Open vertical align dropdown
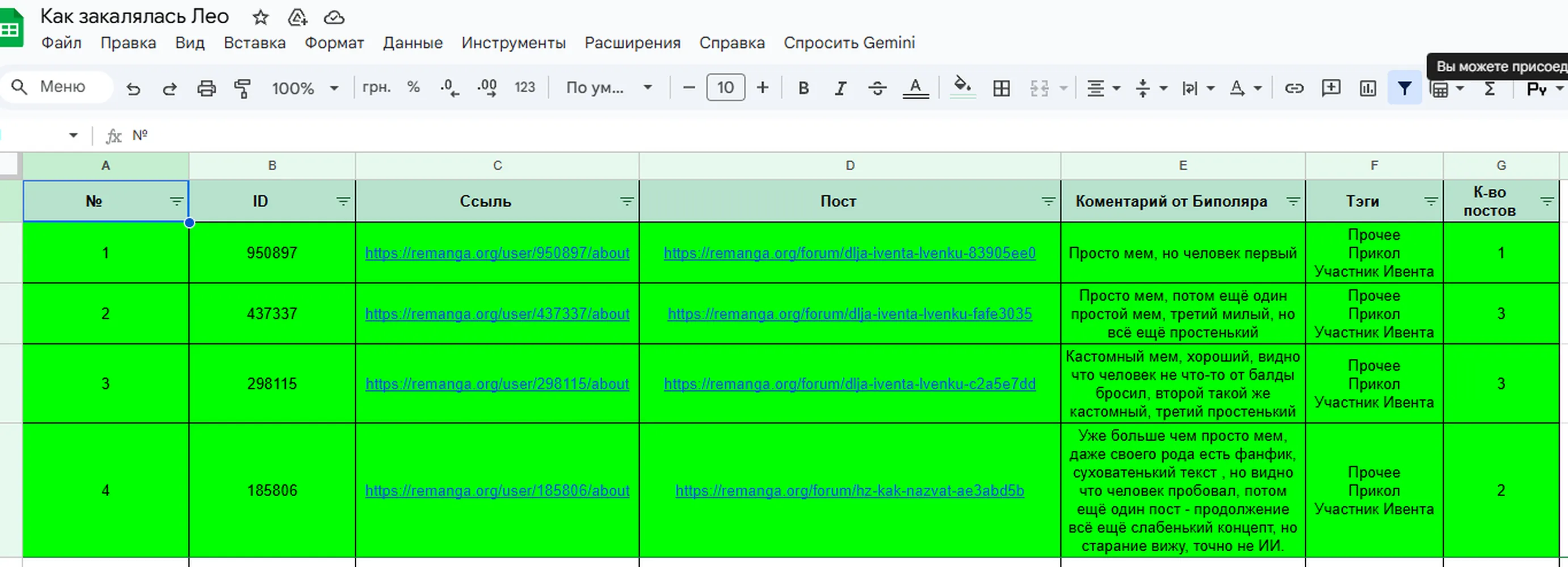 point(1150,89)
